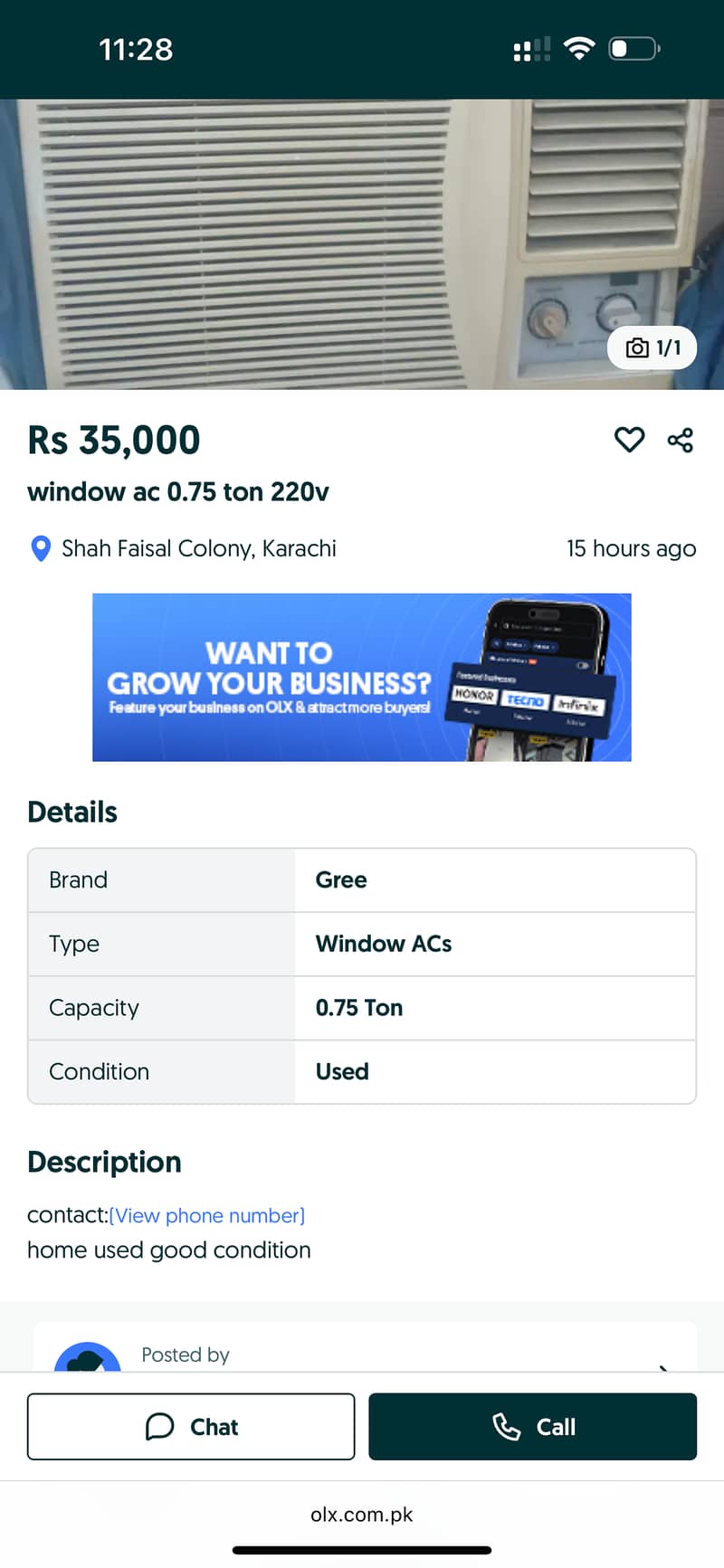
Task: Call the seller
Action: click(532, 1427)
